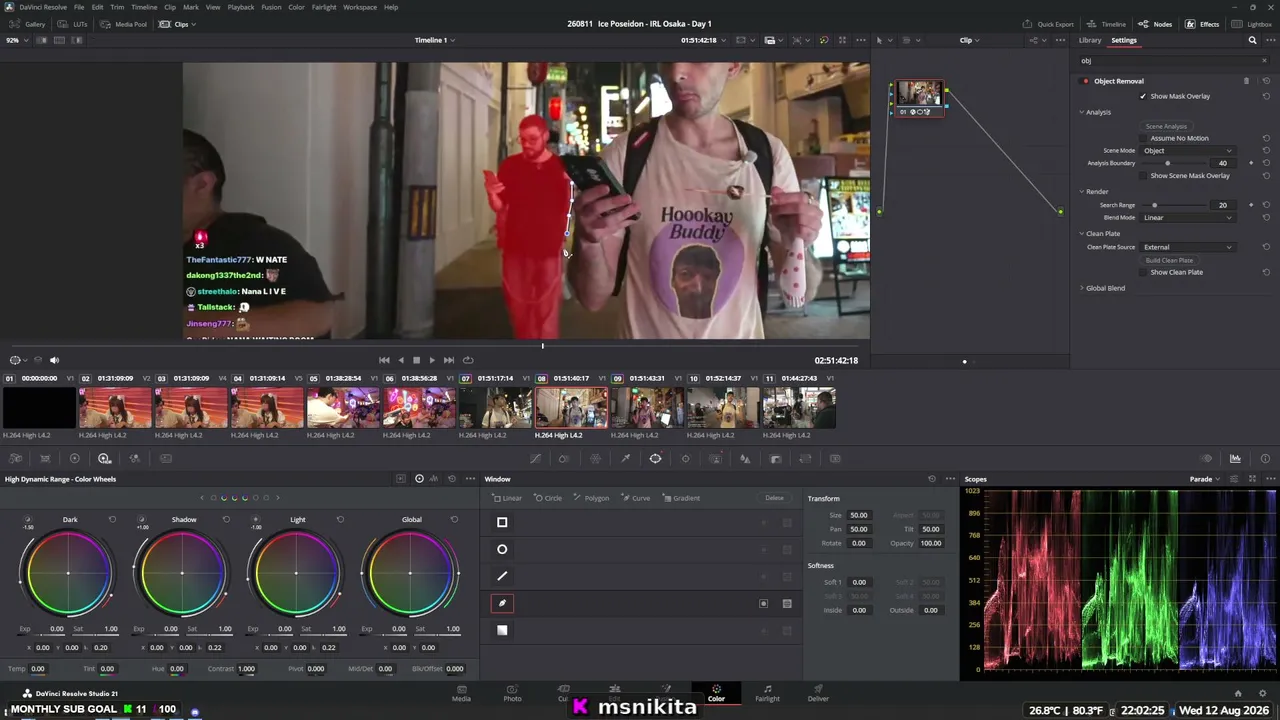Image resolution: width=1280 pixels, height=720 pixels.
Task: Reset the Dark color wheel
Action: point(112,520)
